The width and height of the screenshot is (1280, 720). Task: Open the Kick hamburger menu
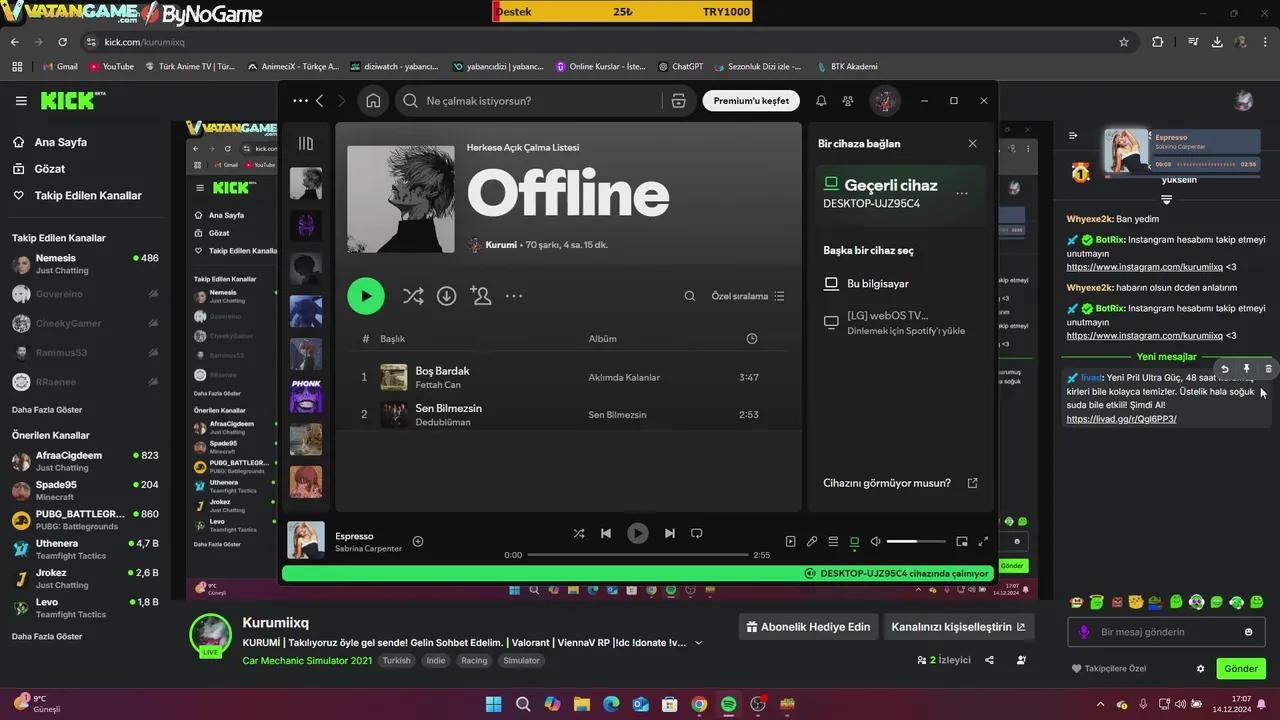point(21,101)
